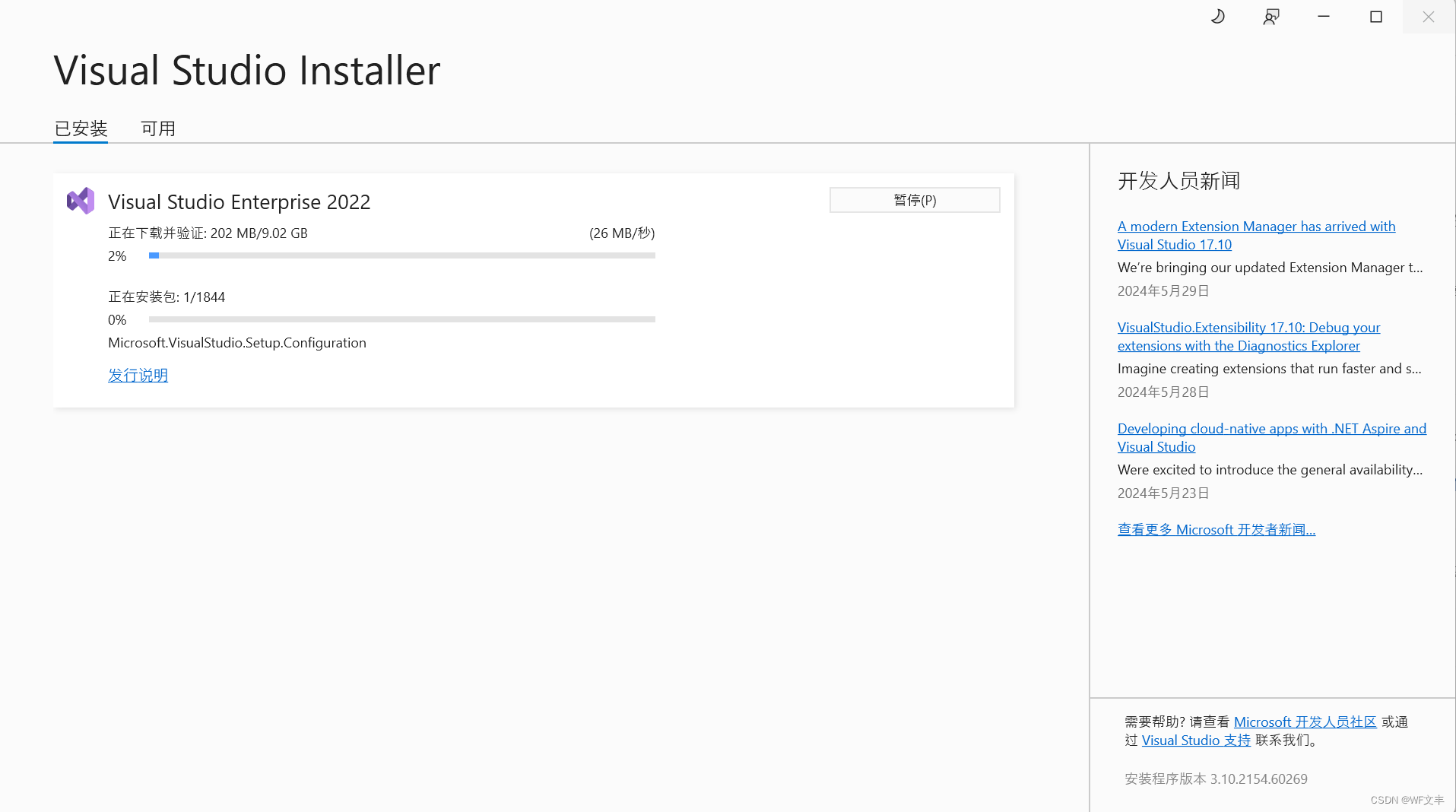The height and width of the screenshot is (812, 1456).
Task: Open the modern Extension Manager news article
Action: [x=1256, y=235]
